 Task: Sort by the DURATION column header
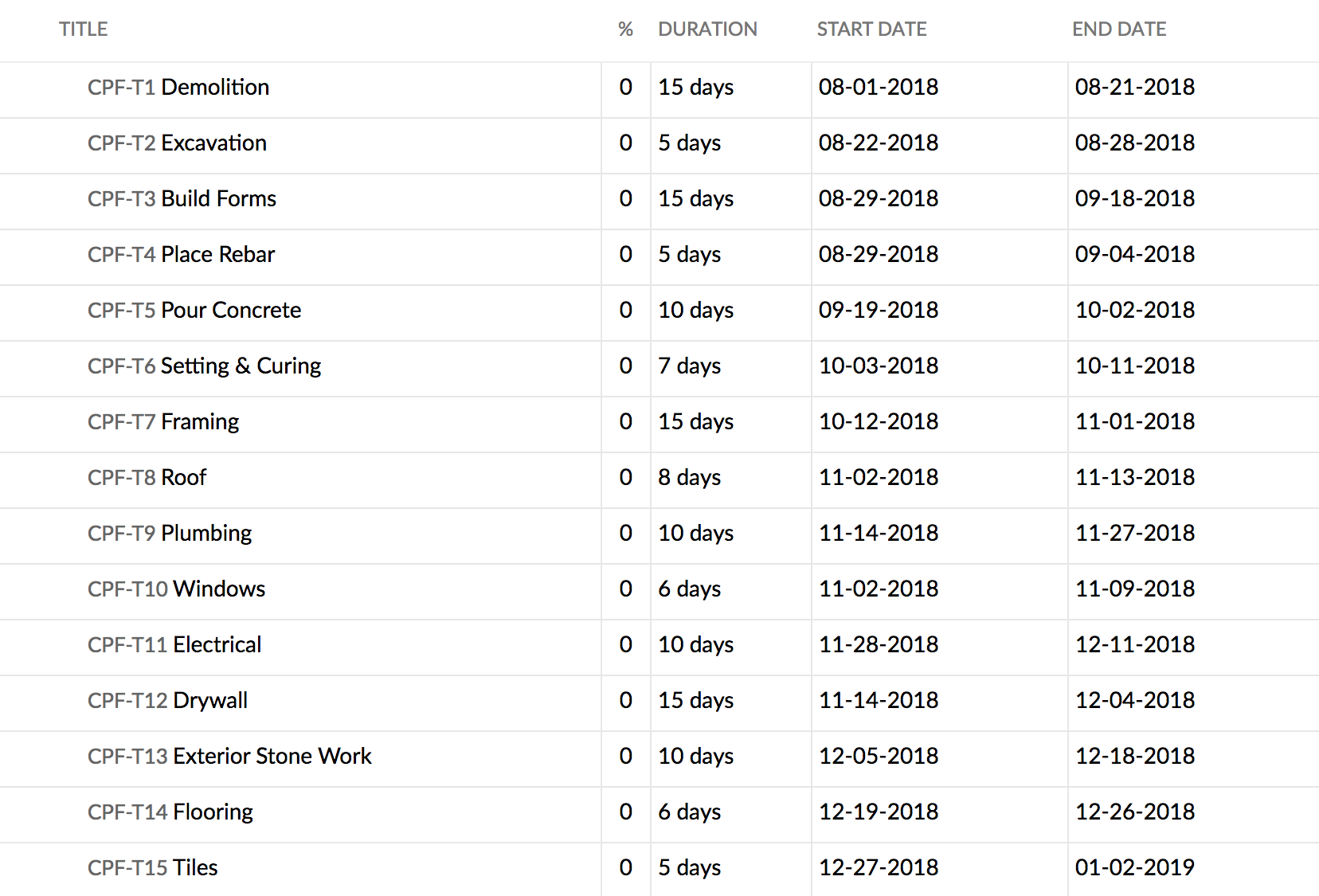707,29
